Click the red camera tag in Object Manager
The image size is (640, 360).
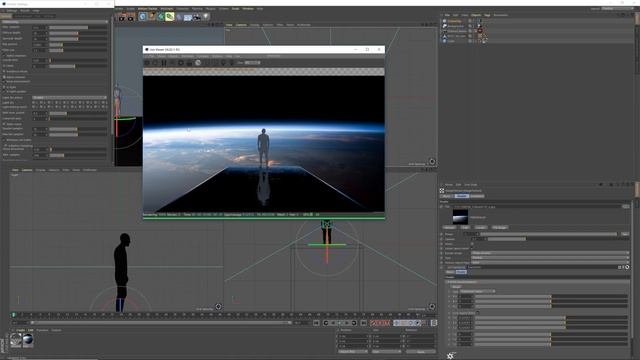[480, 31]
